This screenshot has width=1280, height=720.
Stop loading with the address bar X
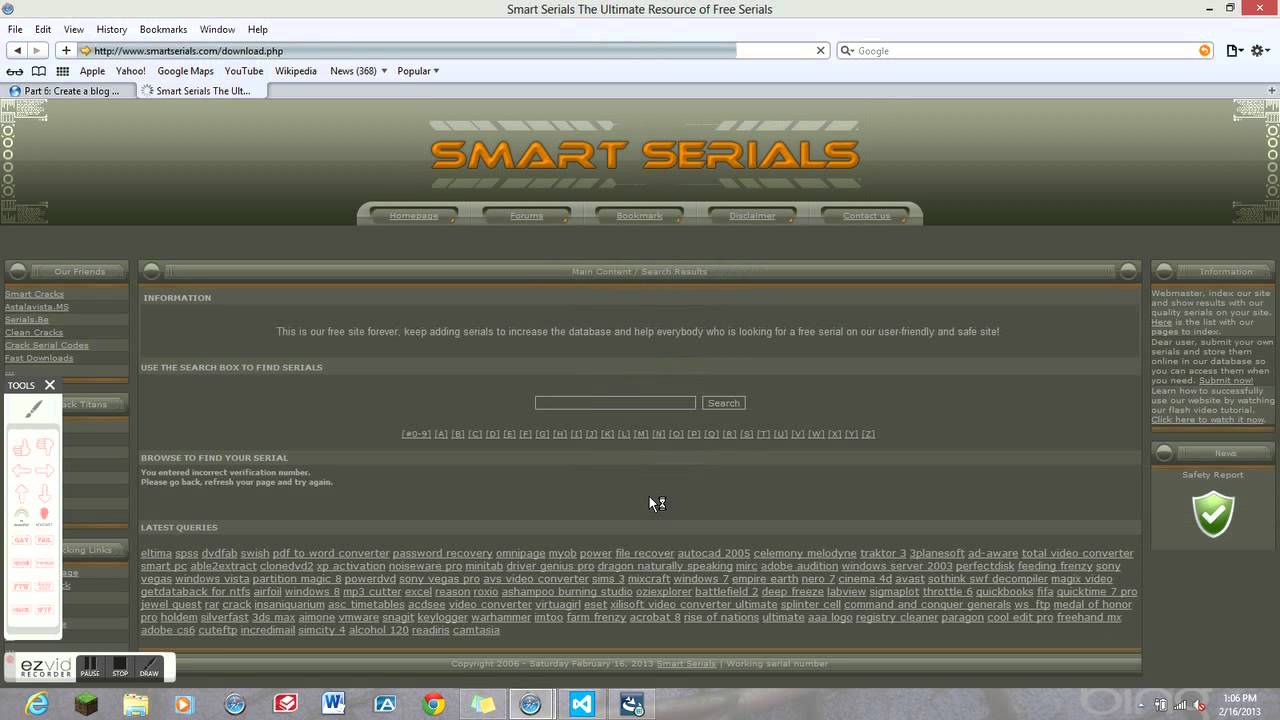tap(821, 50)
